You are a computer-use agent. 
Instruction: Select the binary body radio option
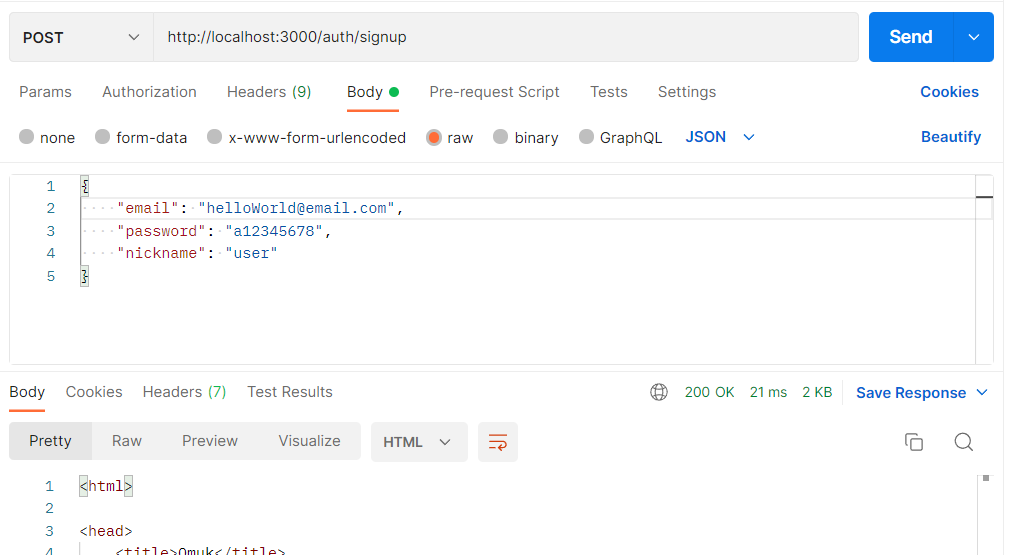(500, 137)
